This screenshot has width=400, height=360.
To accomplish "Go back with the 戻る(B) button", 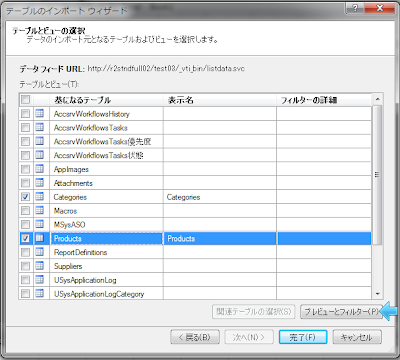I will pos(195,337).
